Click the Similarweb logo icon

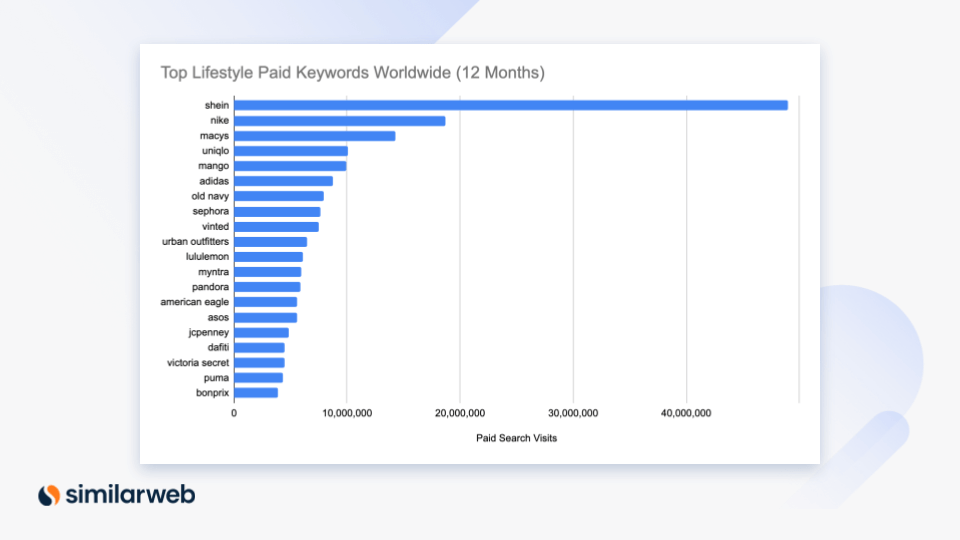pyautogui.click(x=49, y=495)
